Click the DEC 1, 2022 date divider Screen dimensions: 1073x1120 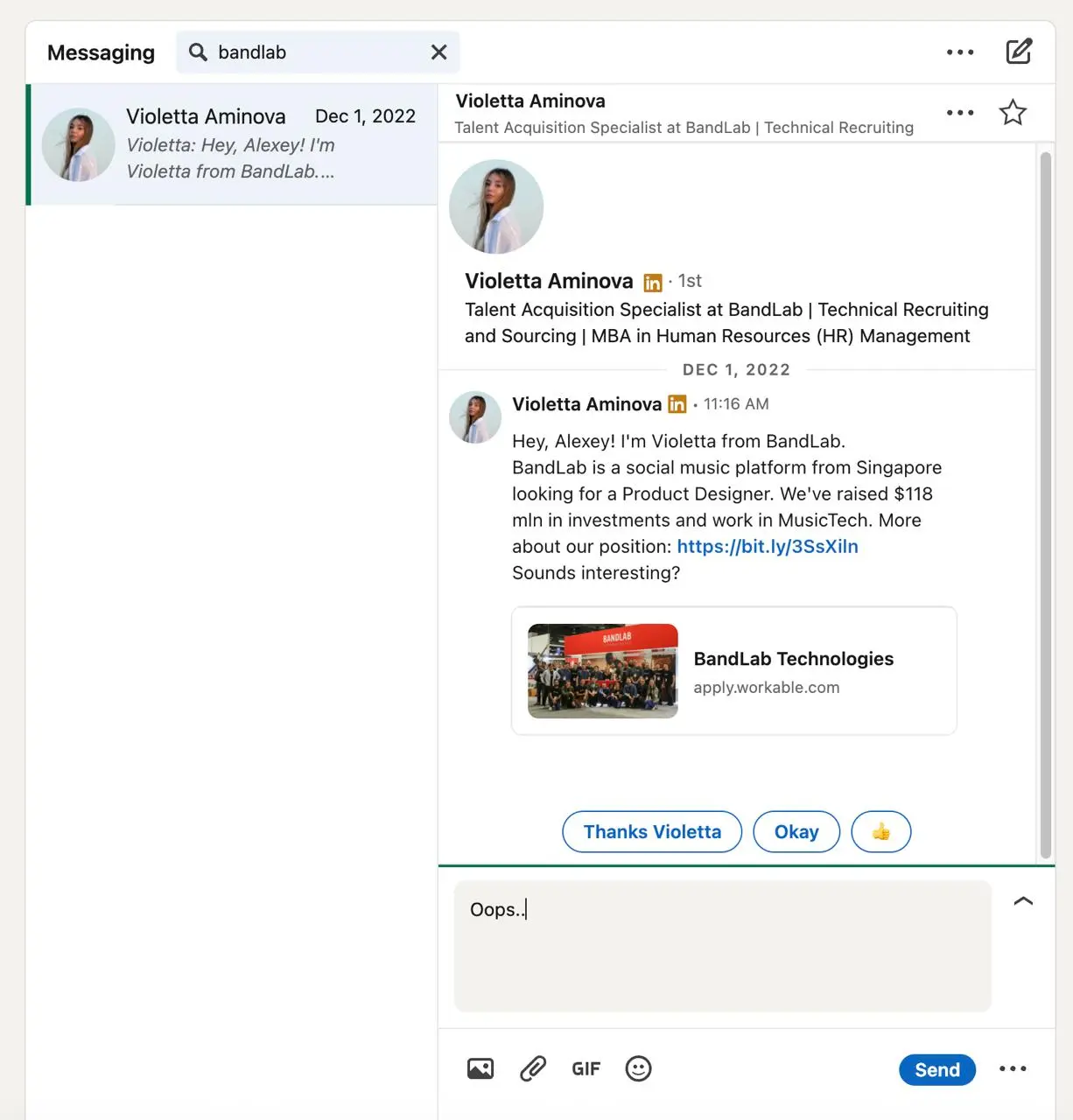(736, 369)
